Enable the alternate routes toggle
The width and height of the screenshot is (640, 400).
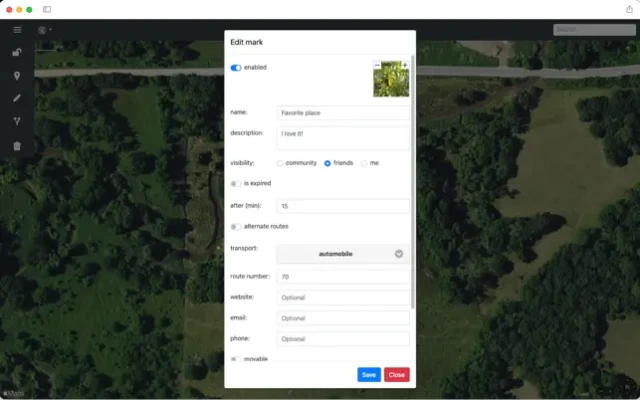click(236, 227)
